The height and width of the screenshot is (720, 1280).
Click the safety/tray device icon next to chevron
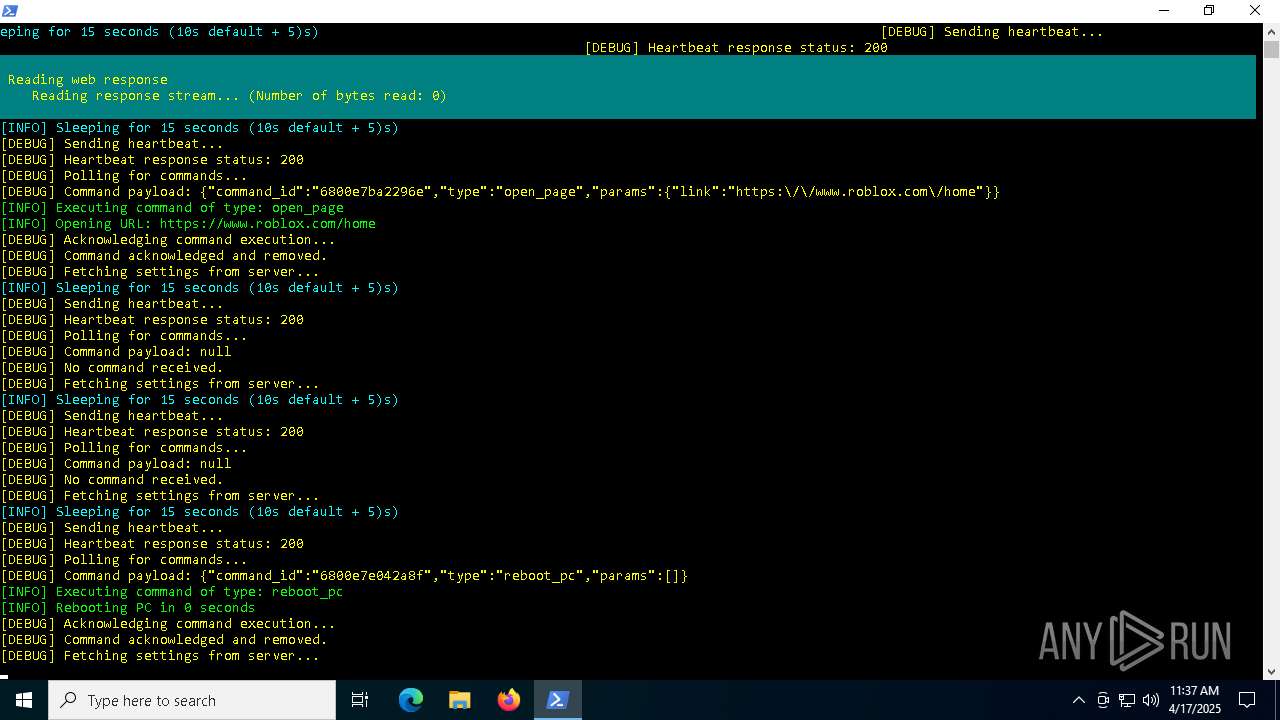pyautogui.click(x=1103, y=700)
